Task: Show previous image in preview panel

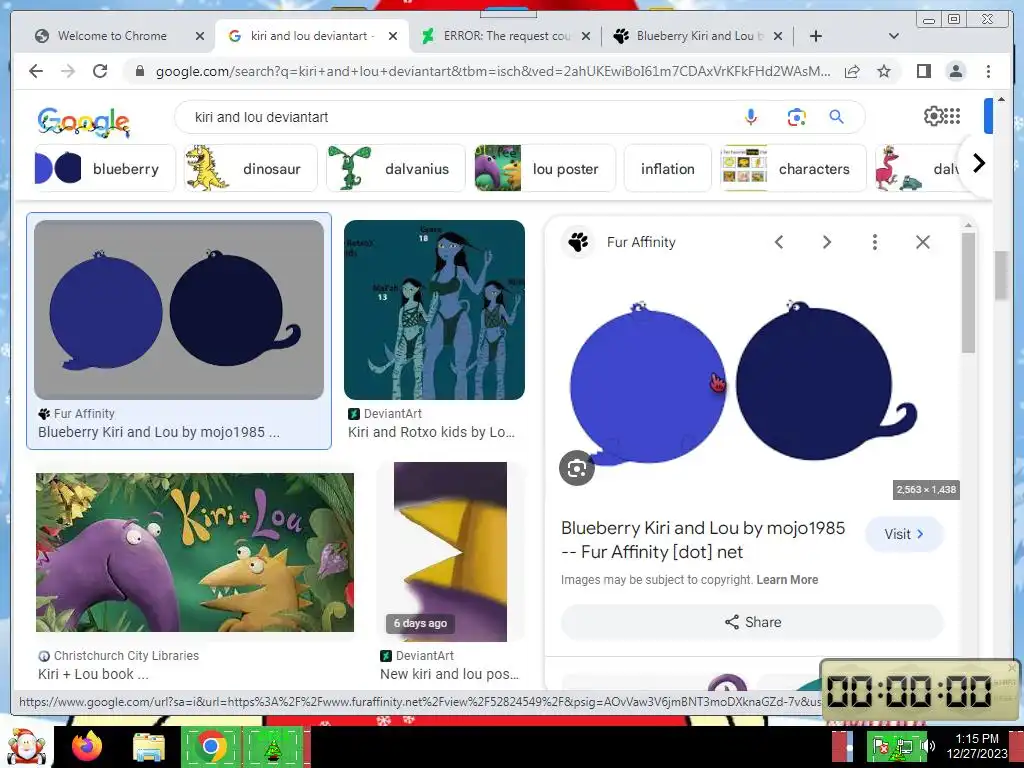Action: click(779, 242)
